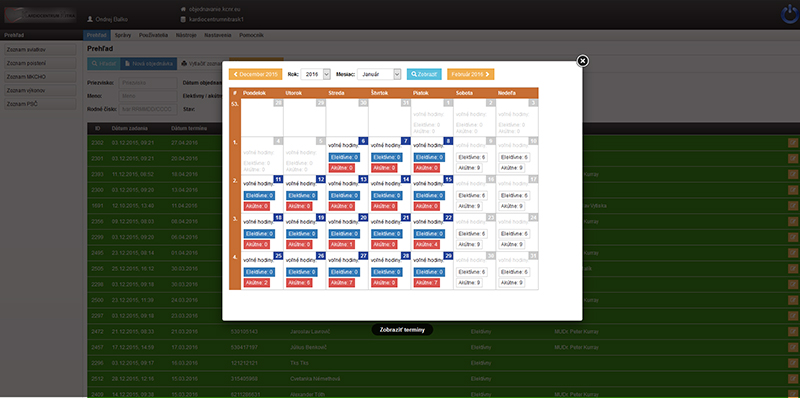
Task: Click Akútne: 7 badge on day 29
Action: [426, 283]
